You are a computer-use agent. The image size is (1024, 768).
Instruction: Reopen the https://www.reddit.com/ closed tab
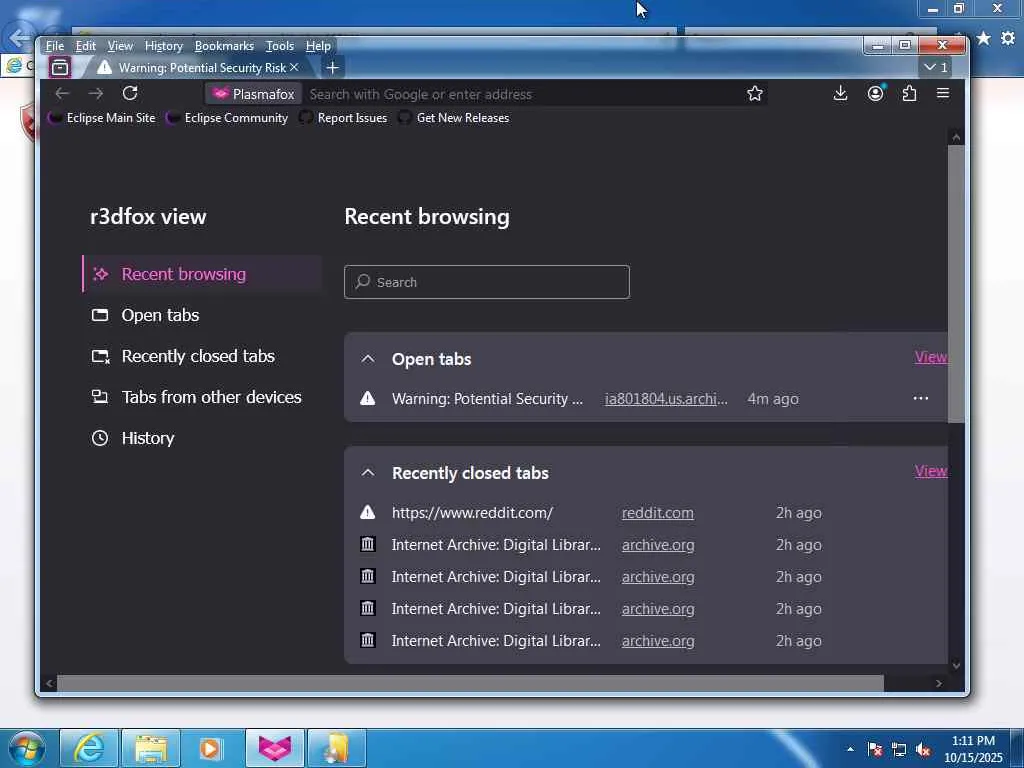point(472,513)
